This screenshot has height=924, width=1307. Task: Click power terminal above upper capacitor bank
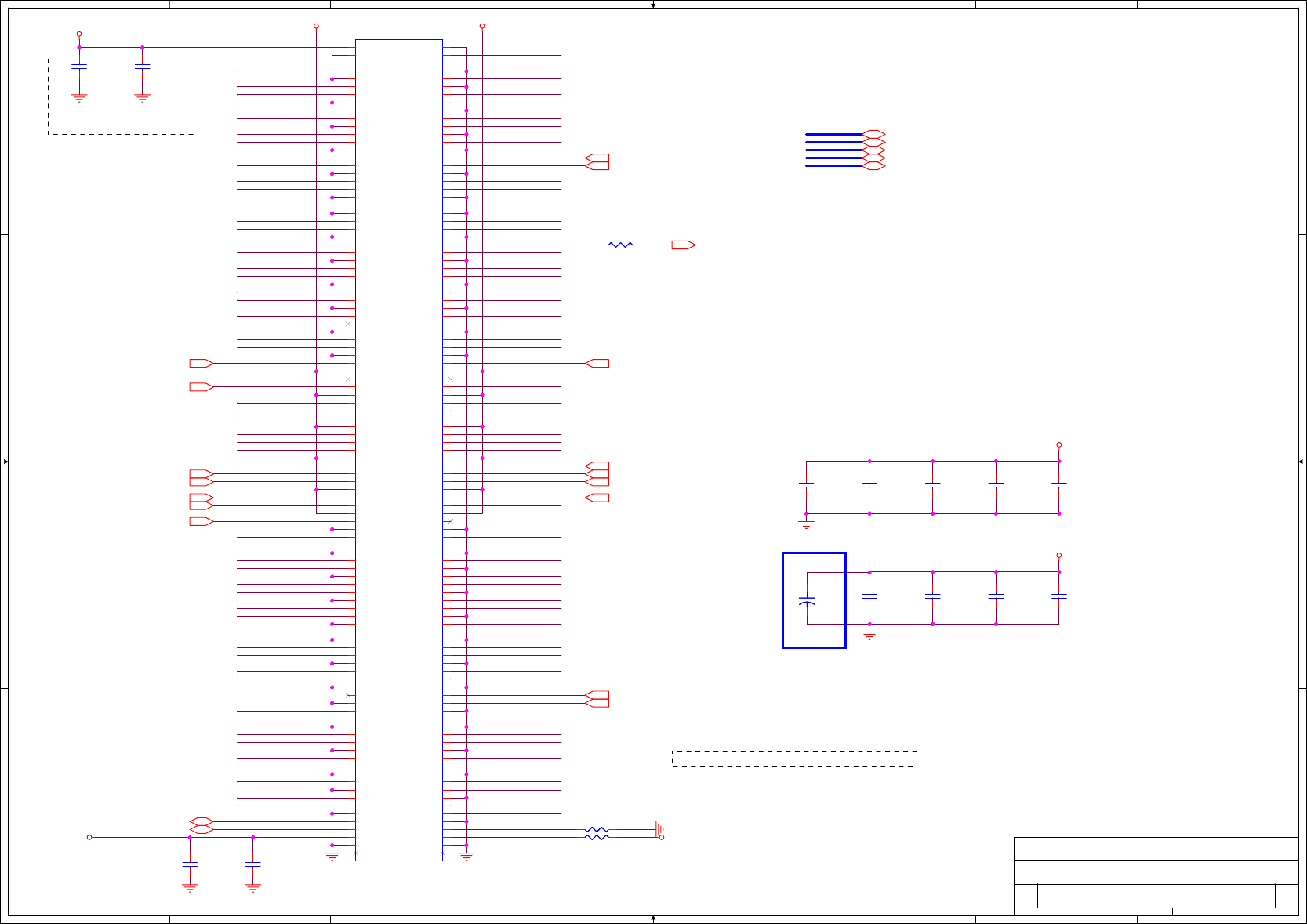tap(1059, 444)
